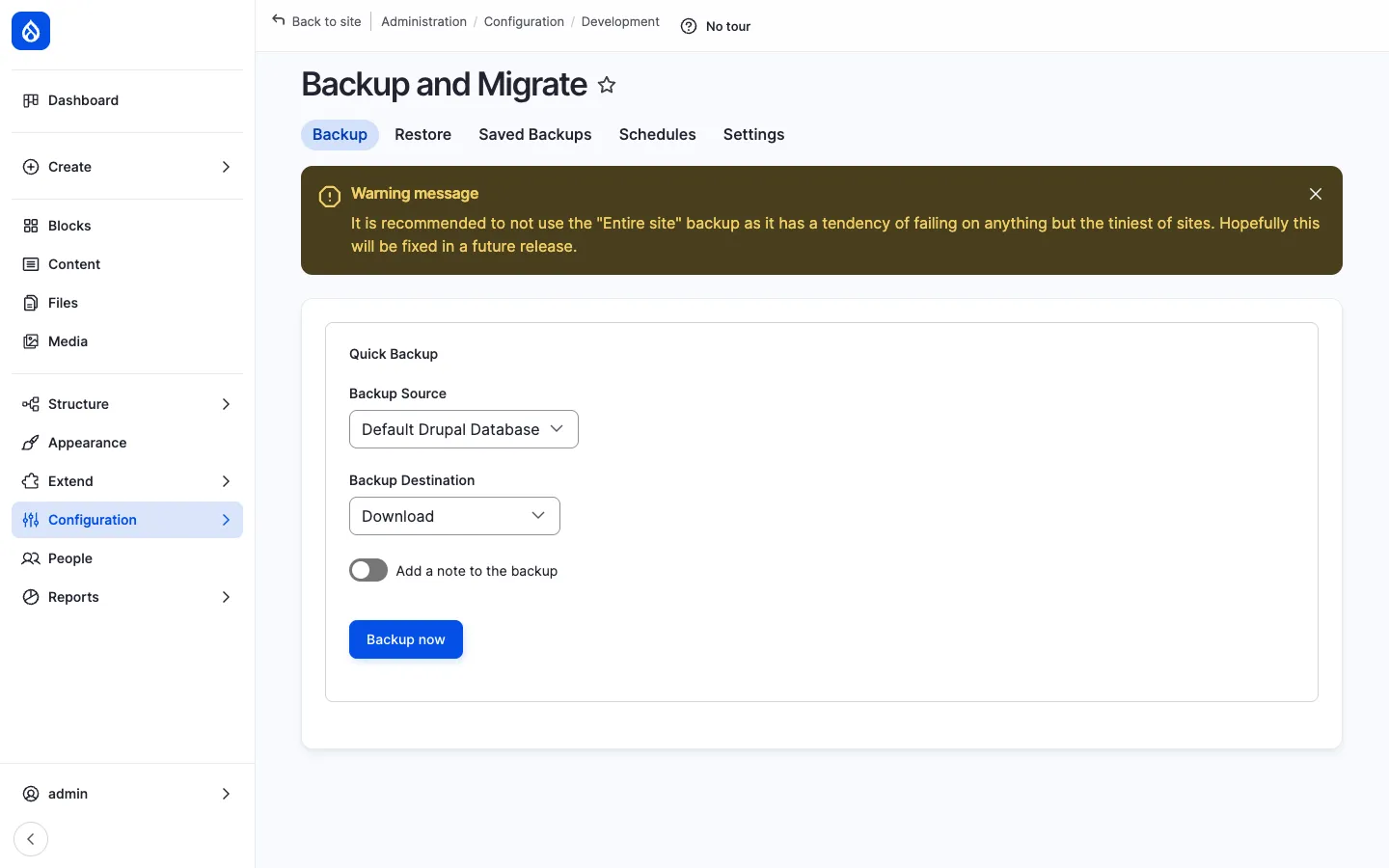The height and width of the screenshot is (868, 1389).
Task: Switch to the Restore tab
Action: pos(422,135)
